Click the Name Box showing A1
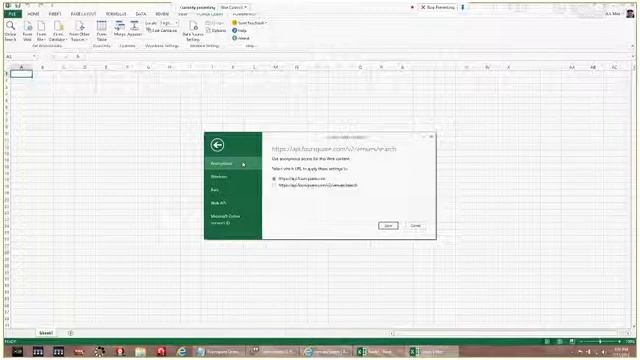The height and width of the screenshot is (360, 640). tap(20, 56)
